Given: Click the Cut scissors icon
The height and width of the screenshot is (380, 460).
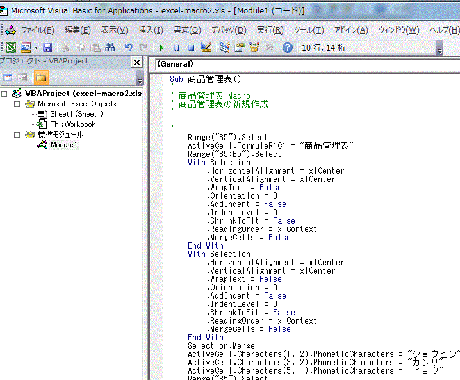Looking at the screenshot, I should pyautogui.click(x=66, y=48).
